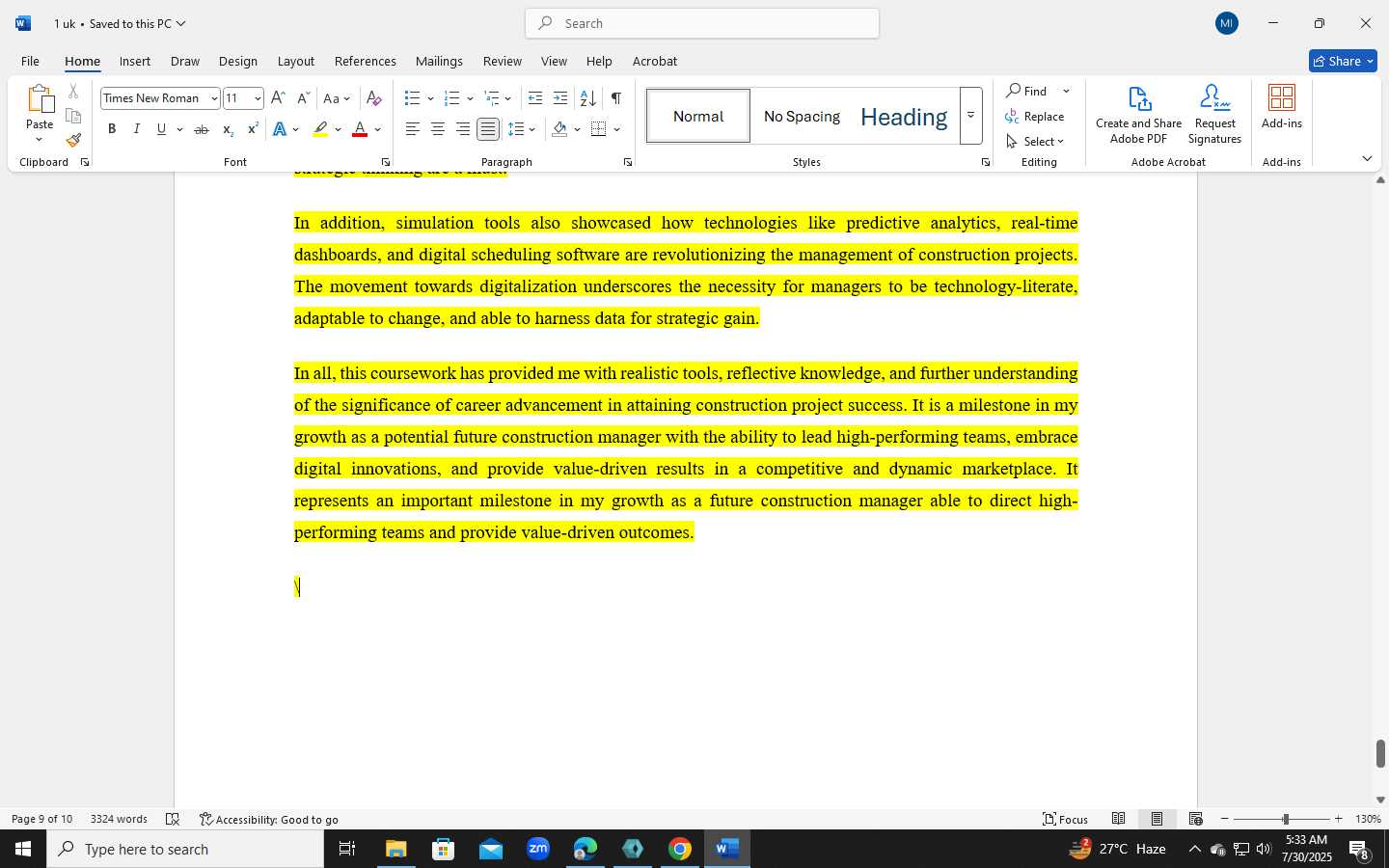
Task: Increase paragraph indent
Action: [560, 97]
